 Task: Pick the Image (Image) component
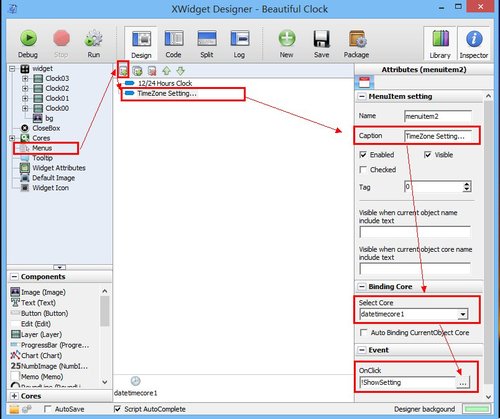(43, 292)
